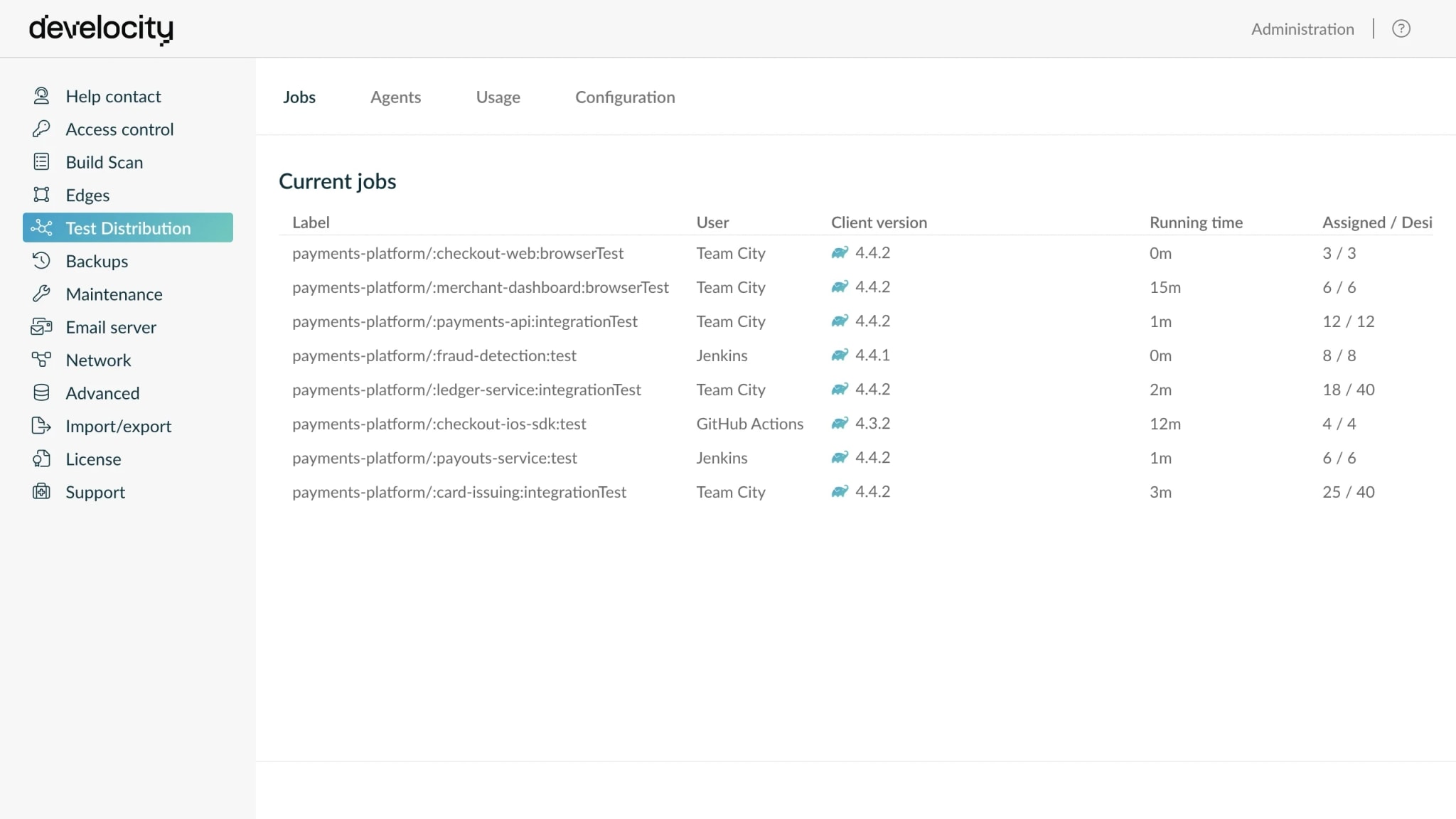1456x819 pixels.
Task: Click the 18 / 40 assigned value
Action: (1348, 390)
